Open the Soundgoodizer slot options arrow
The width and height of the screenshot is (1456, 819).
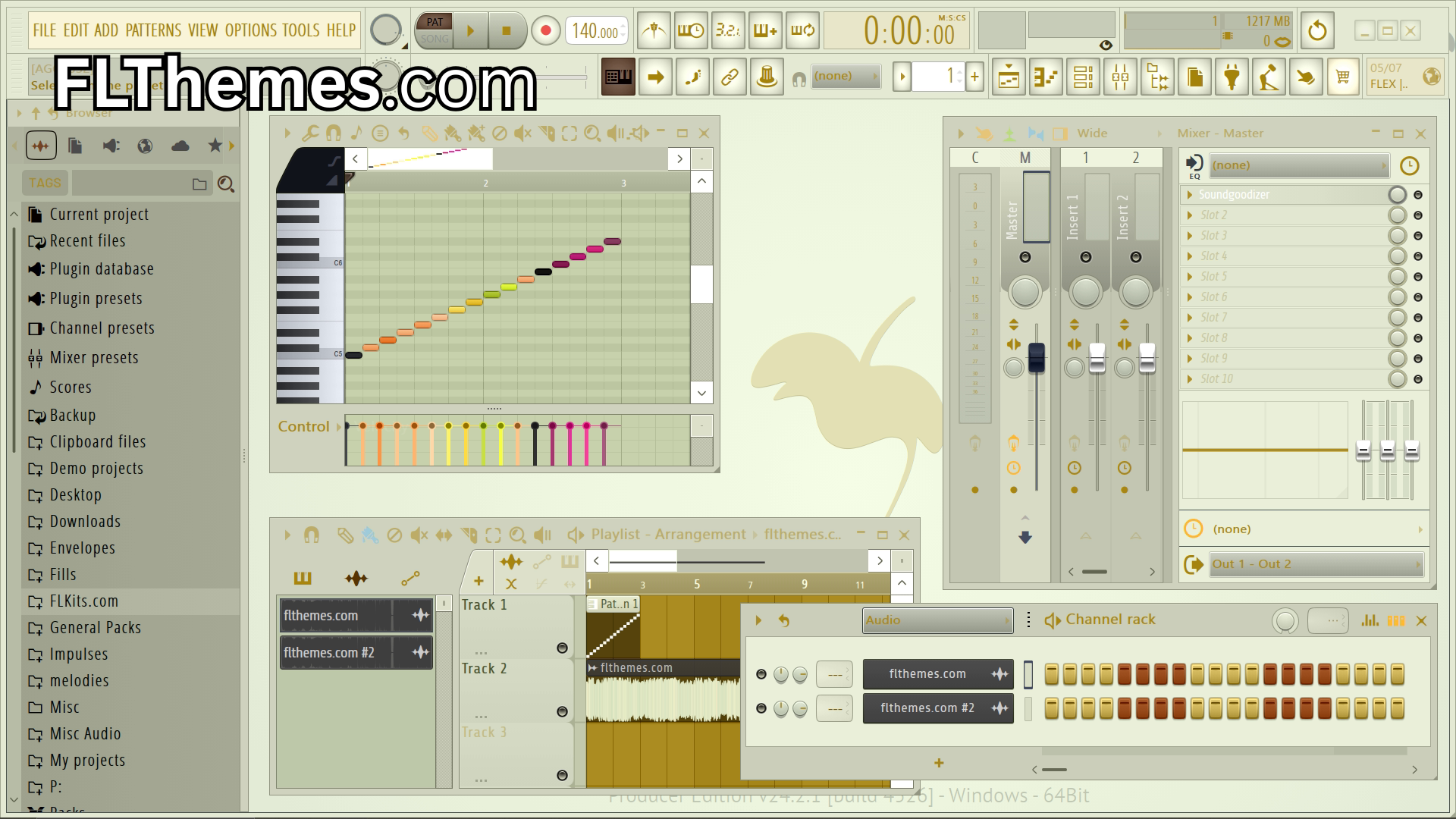point(1190,195)
